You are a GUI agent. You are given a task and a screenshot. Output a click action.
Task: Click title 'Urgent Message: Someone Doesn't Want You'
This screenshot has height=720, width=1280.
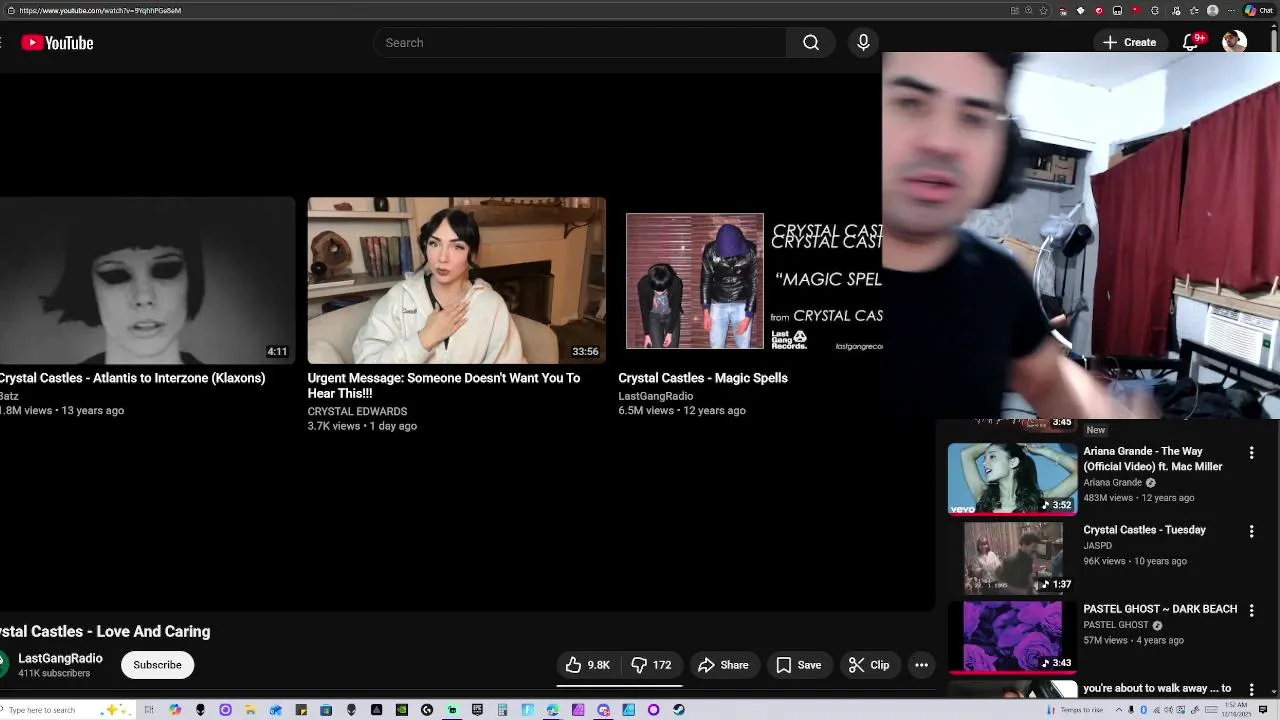[x=444, y=386]
